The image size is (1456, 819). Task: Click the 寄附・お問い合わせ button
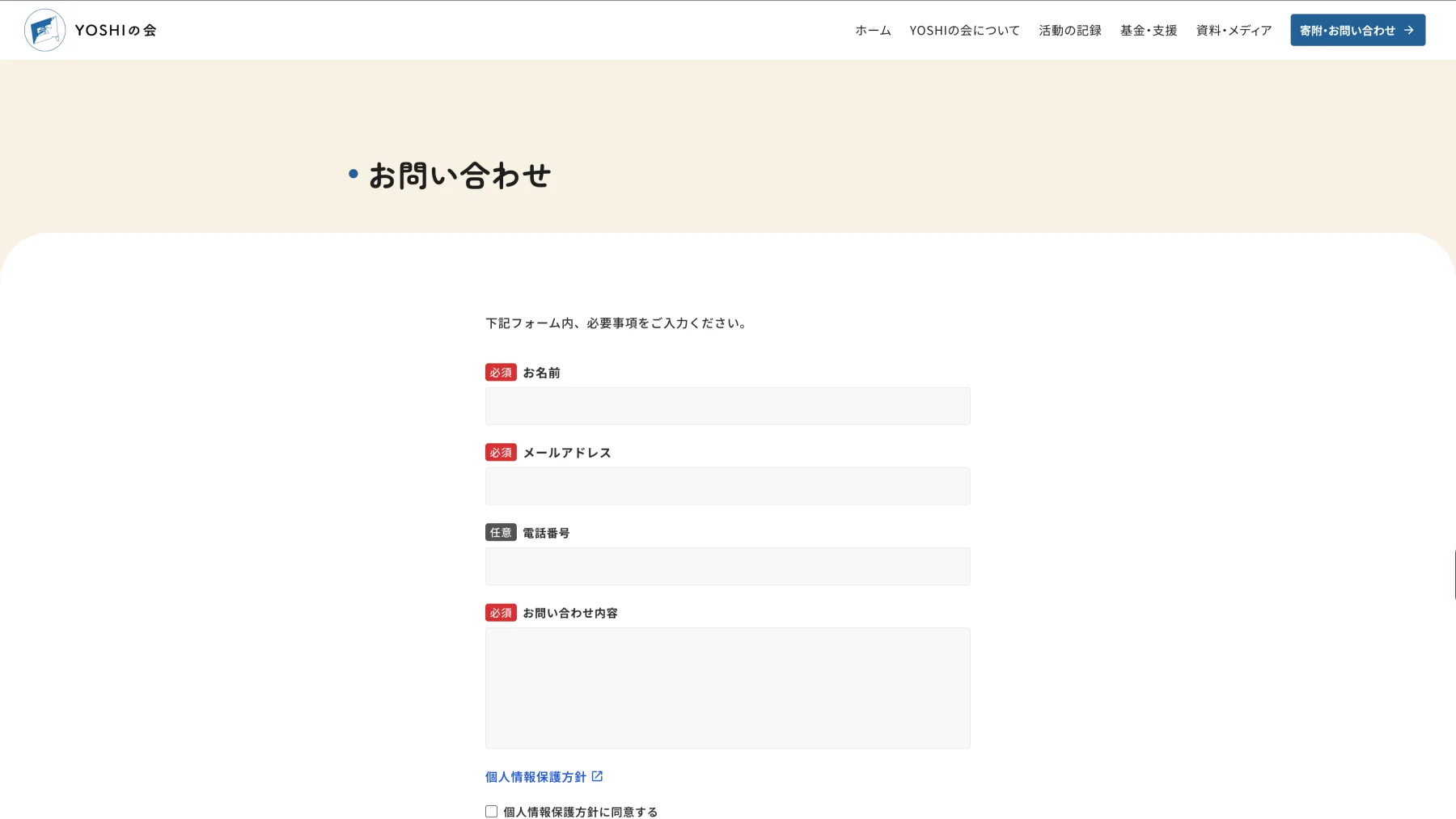click(1357, 30)
